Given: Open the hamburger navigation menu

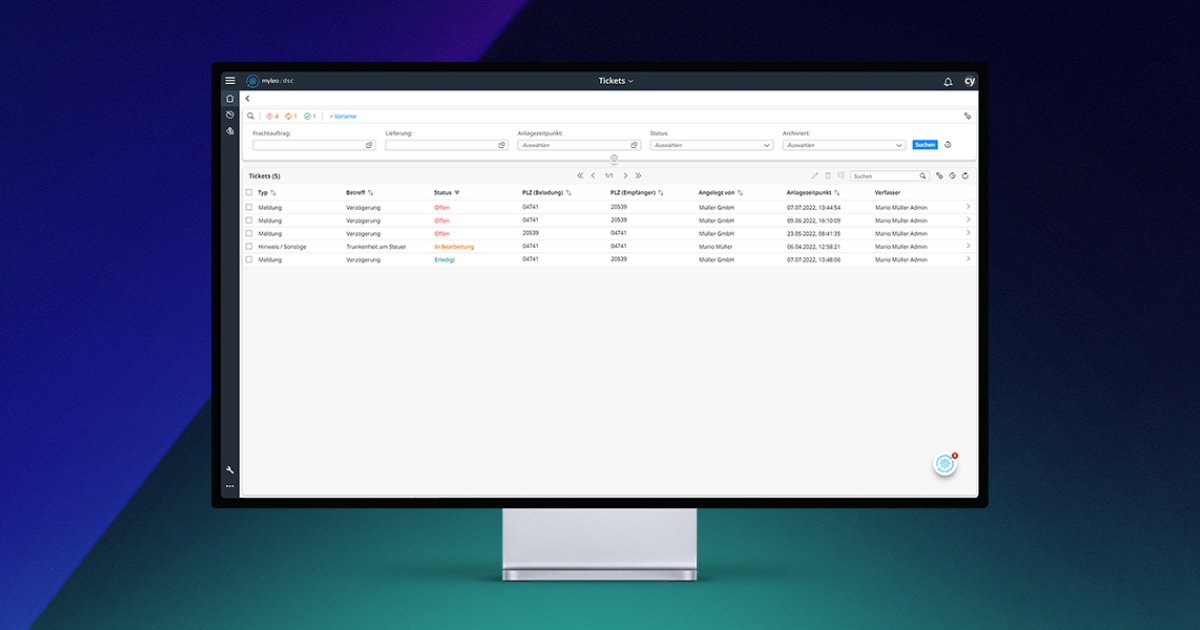Looking at the screenshot, I should [230, 80].
